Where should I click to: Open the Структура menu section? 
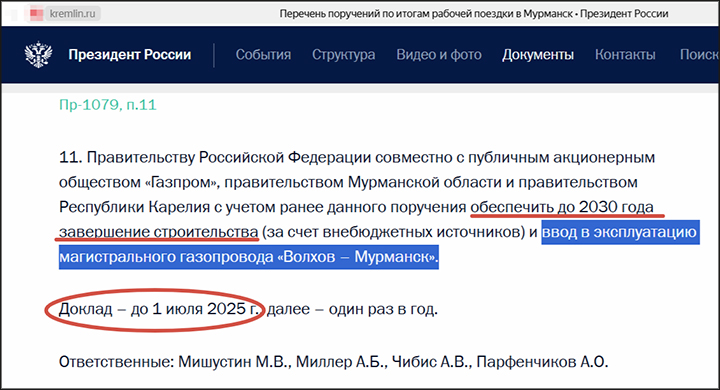(x=343, y=55)
